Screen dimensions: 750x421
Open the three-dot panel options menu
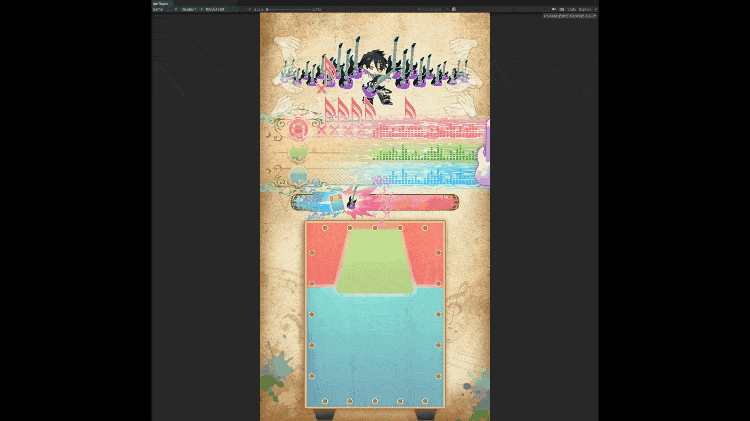[x=595, y=3]
